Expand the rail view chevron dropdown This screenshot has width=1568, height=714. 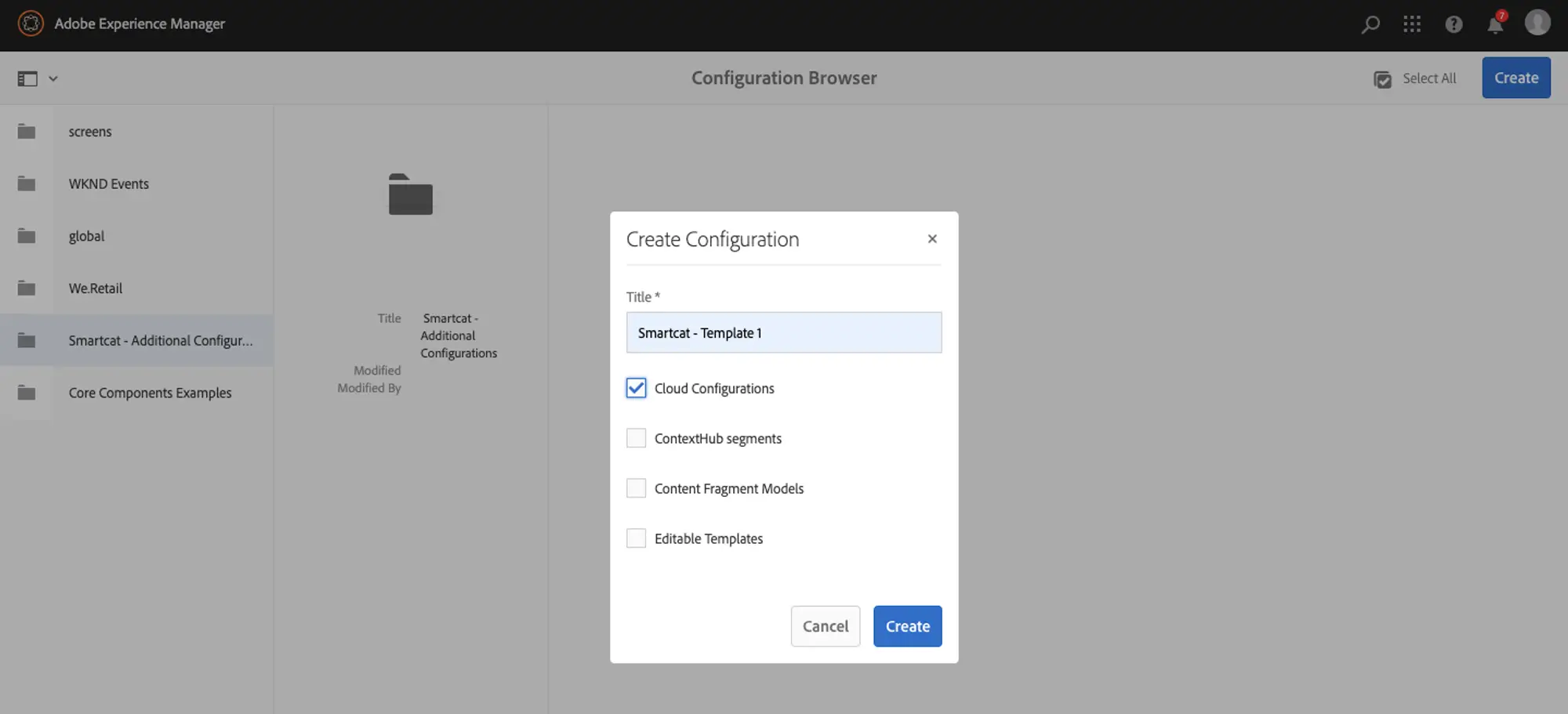pos(53,78)
